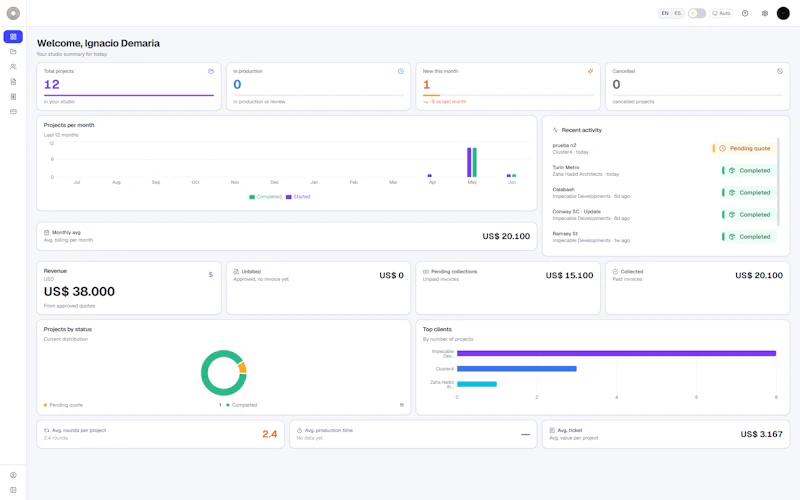Toggle the light/dark theme switch
The width and height of the screenshot is (800, 500).
696,13
